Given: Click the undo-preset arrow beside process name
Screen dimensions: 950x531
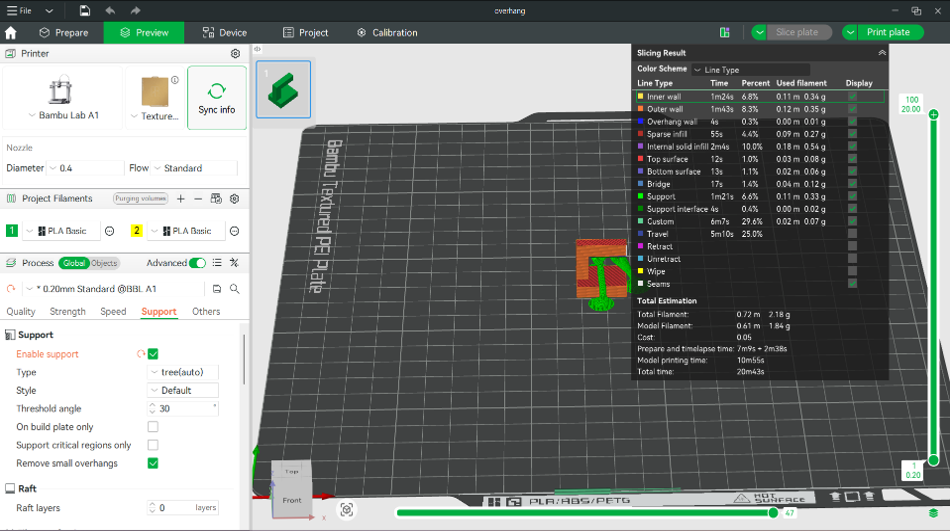Looking at the screenshot, I should pos(11,289).
